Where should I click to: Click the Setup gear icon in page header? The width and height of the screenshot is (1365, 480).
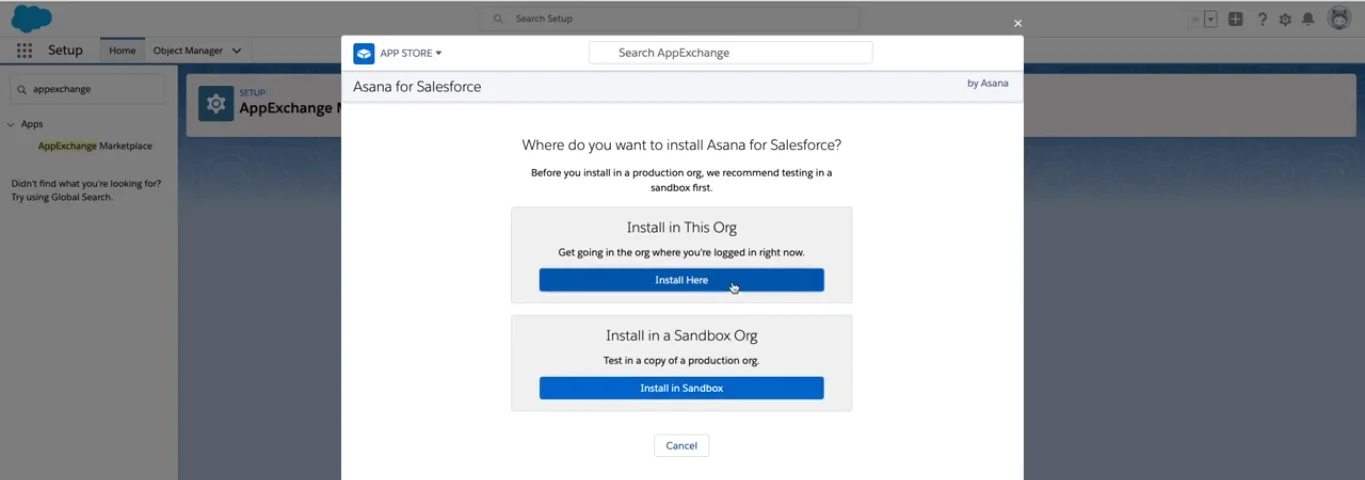[x=216, y=103]
